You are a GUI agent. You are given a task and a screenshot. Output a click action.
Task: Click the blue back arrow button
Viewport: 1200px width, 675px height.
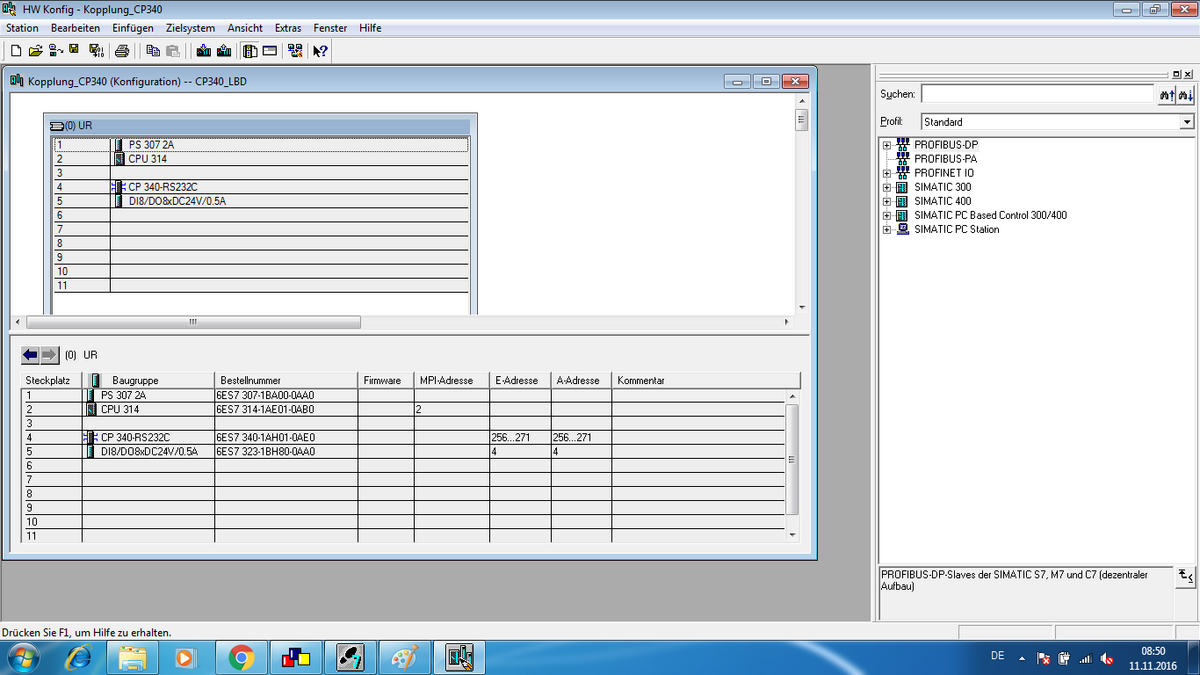[x=30, y=355]
